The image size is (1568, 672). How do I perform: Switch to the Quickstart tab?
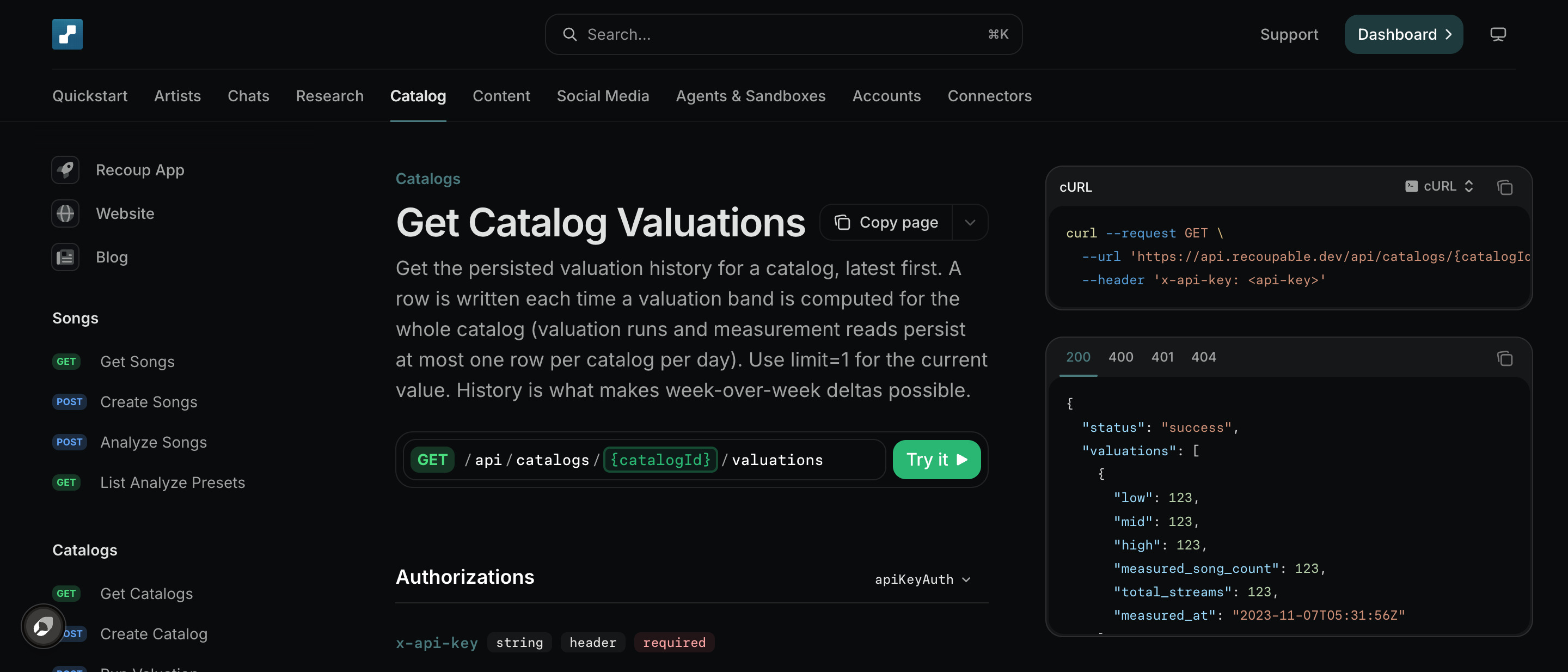coord(90,96)
